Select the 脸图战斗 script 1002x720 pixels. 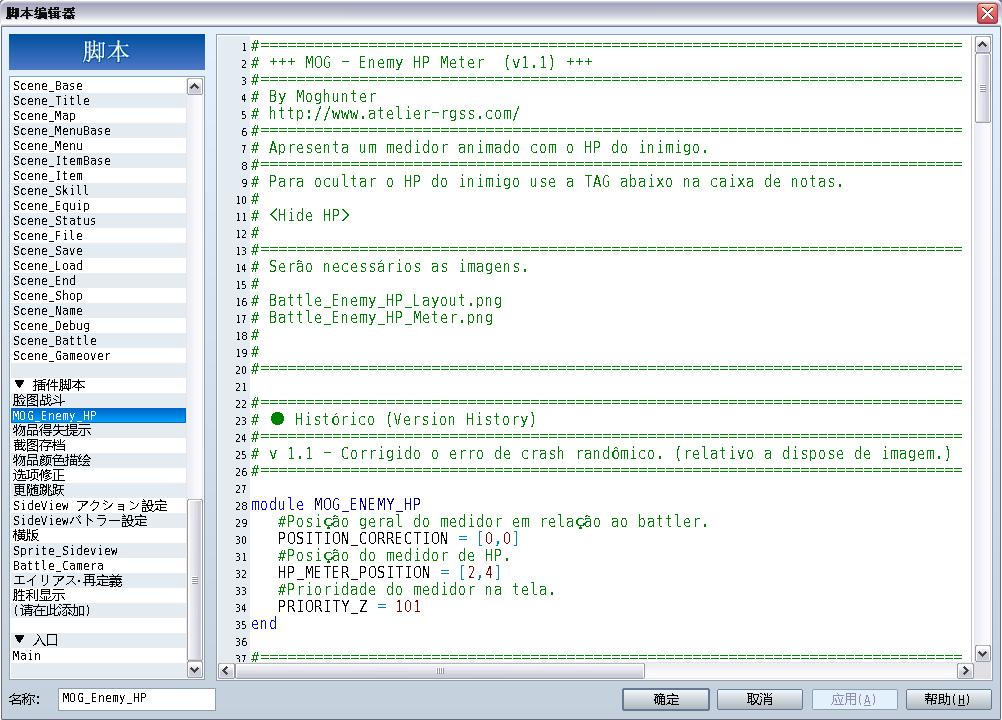click(98, 400)
